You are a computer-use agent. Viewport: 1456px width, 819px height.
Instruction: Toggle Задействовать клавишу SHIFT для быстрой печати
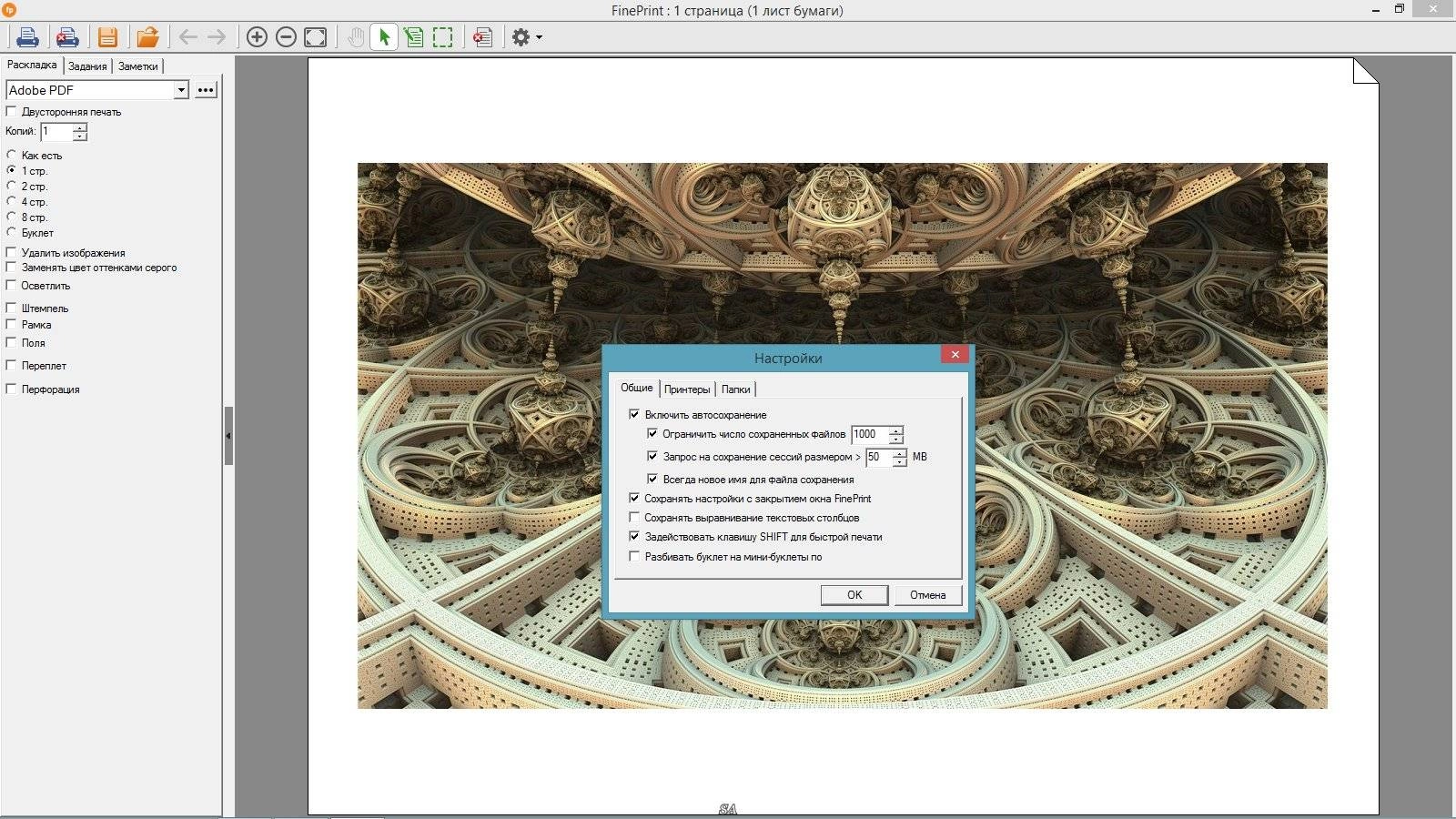634,536
